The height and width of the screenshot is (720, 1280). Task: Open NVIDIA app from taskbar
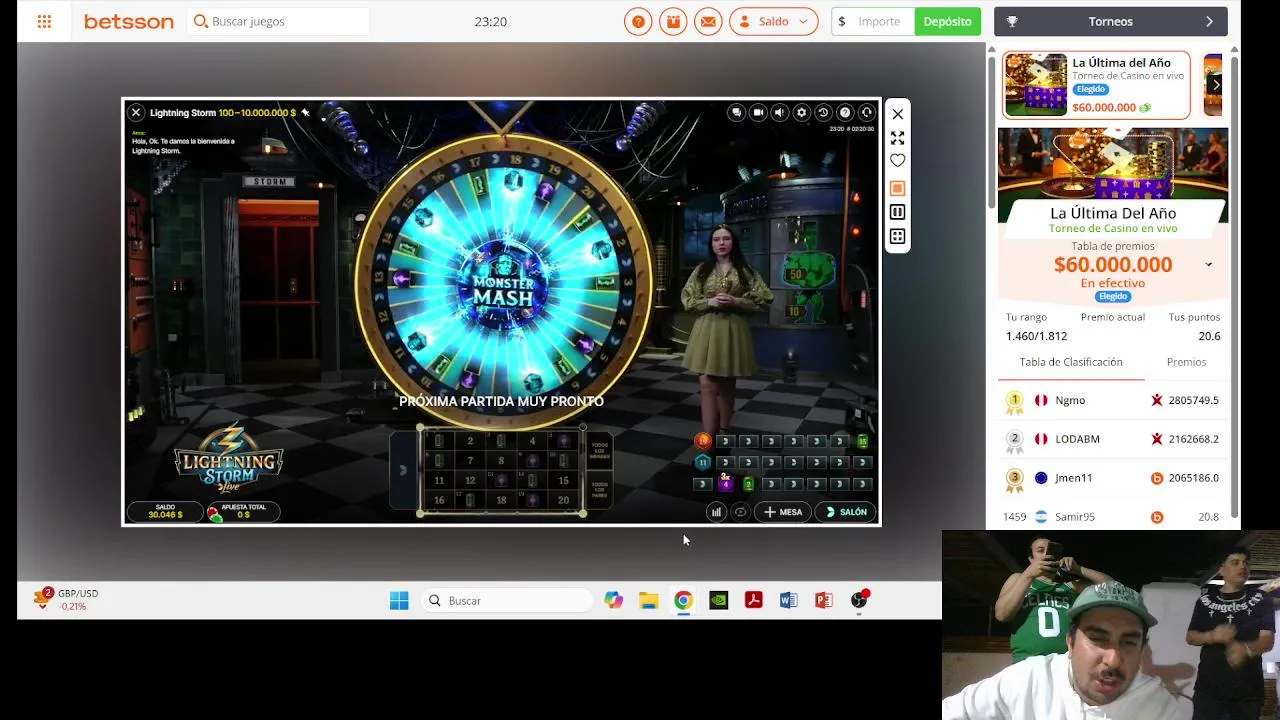click(x=718, y=600)
